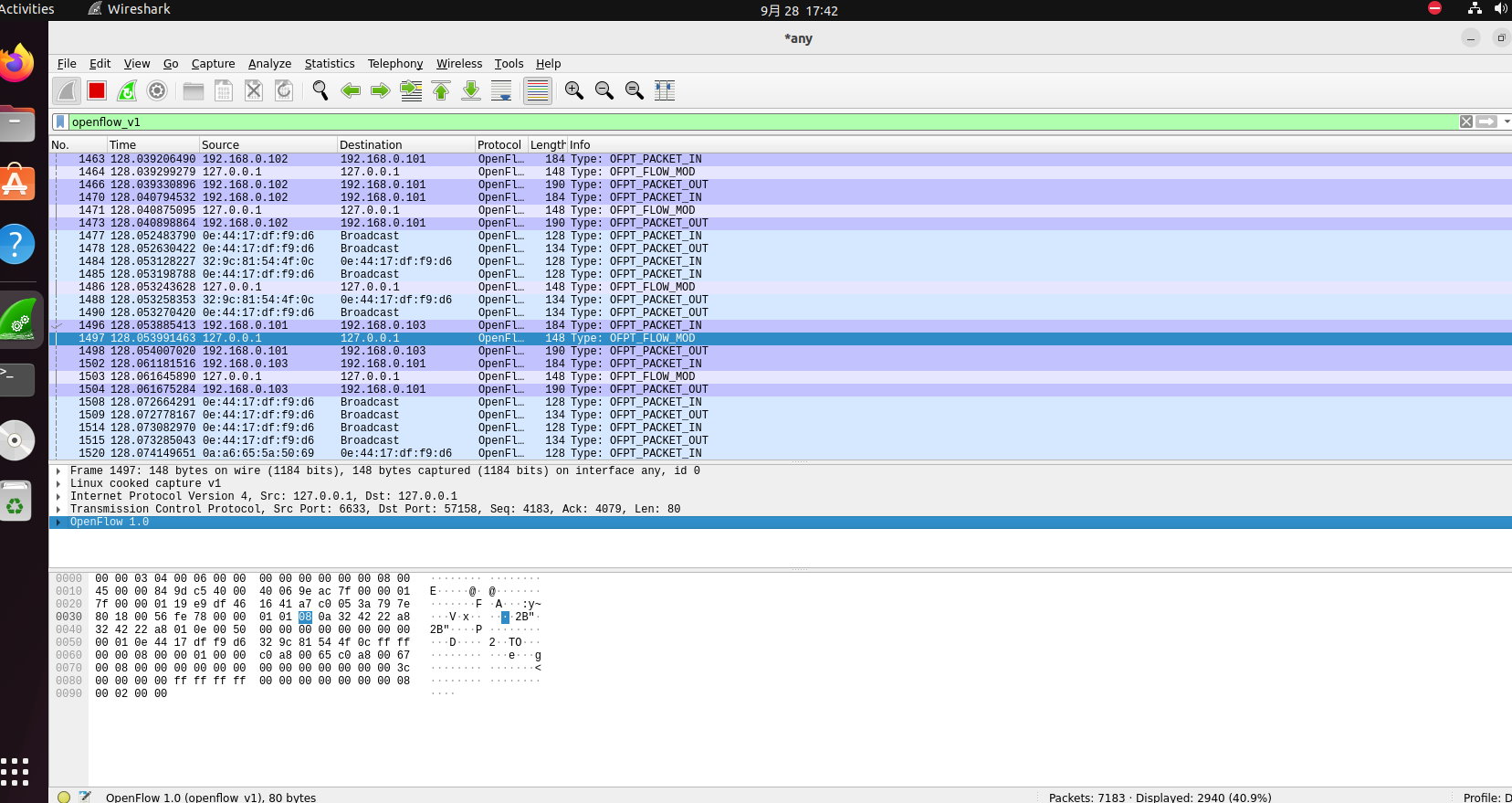1512x803 pixels.
Task: Expand Transmission Control Protocol node
Action: [x=58, y=510]
